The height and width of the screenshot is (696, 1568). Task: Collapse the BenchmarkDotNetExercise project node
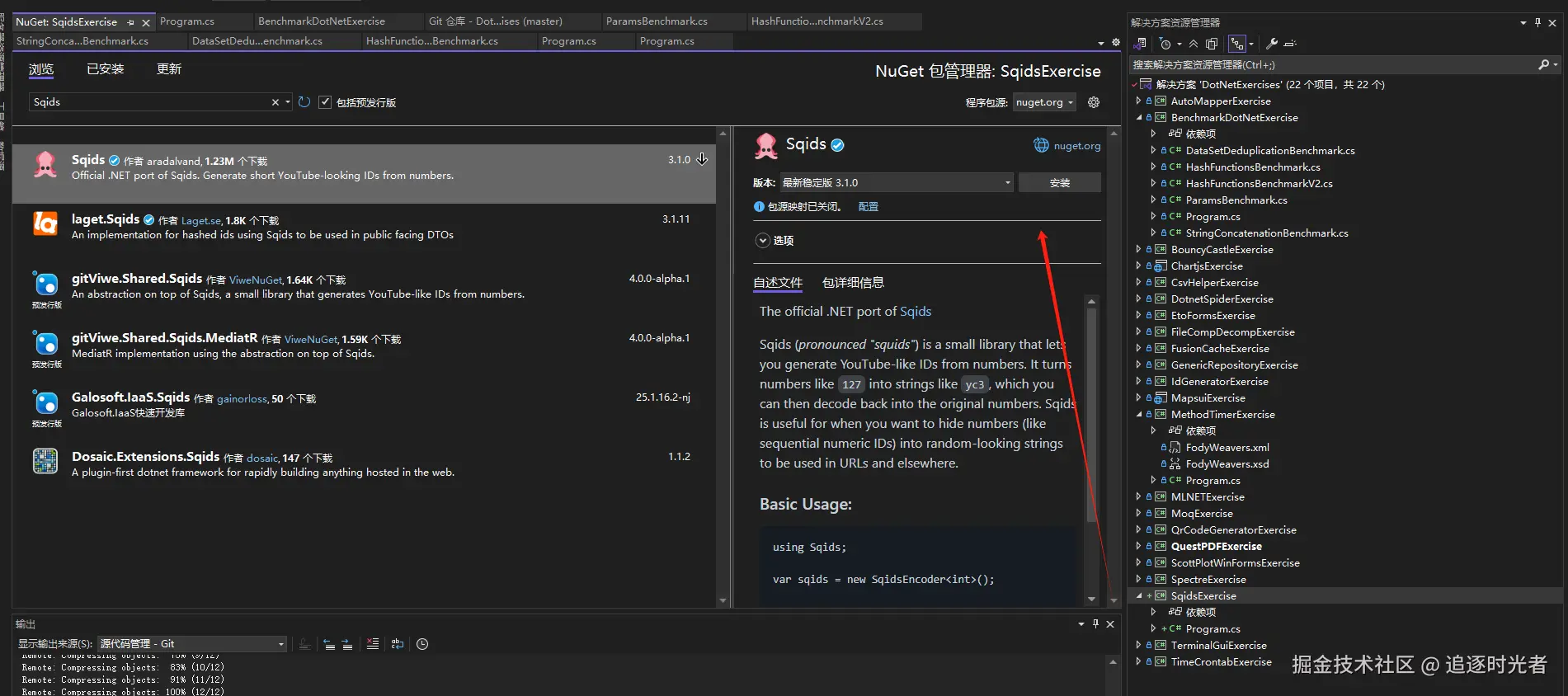pyautogui.click(x=1139, y=118)
